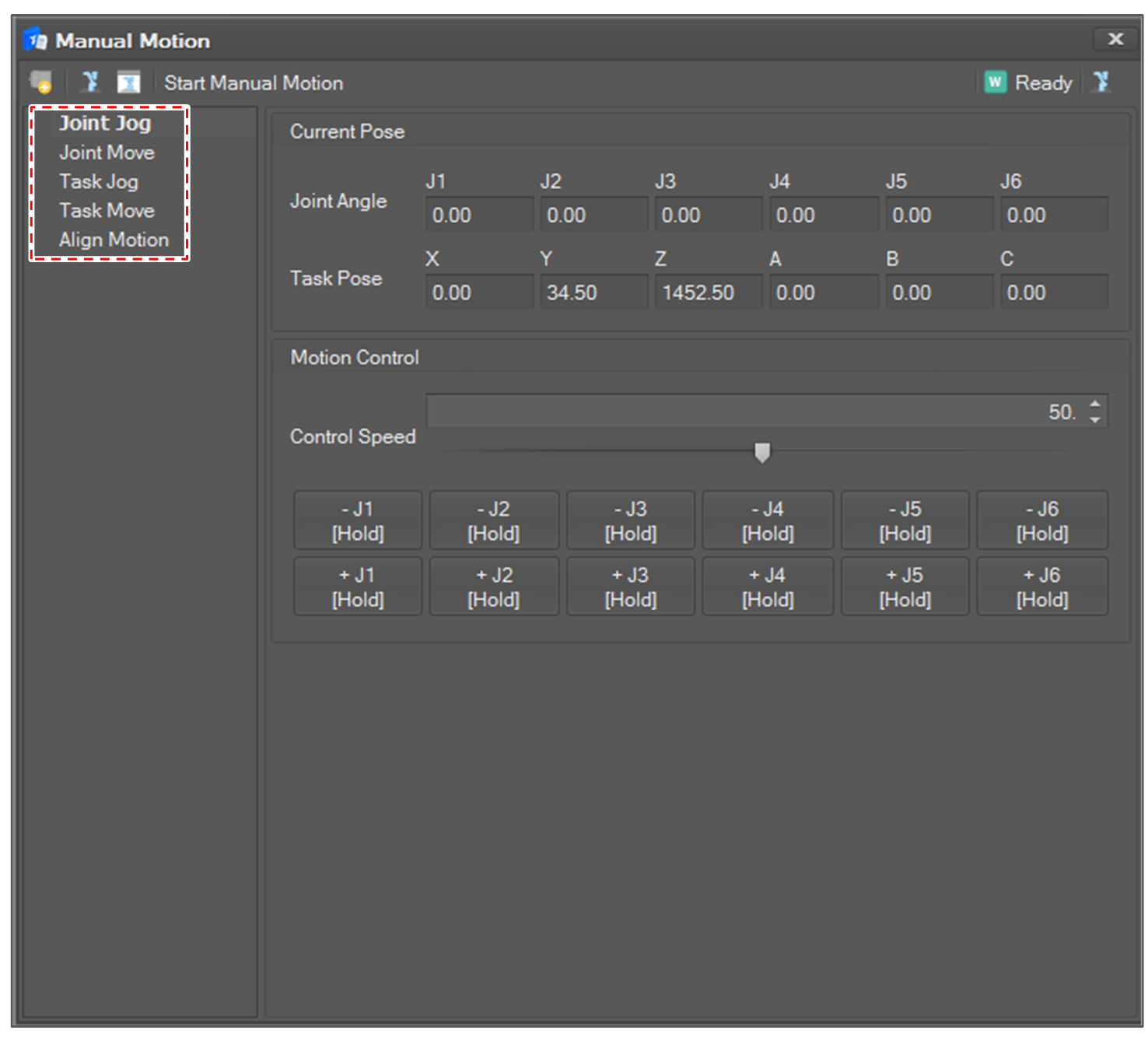Increase control speed with the up arrow
Screen dimensions: 1148x1037
click(x=1095, y=404)
